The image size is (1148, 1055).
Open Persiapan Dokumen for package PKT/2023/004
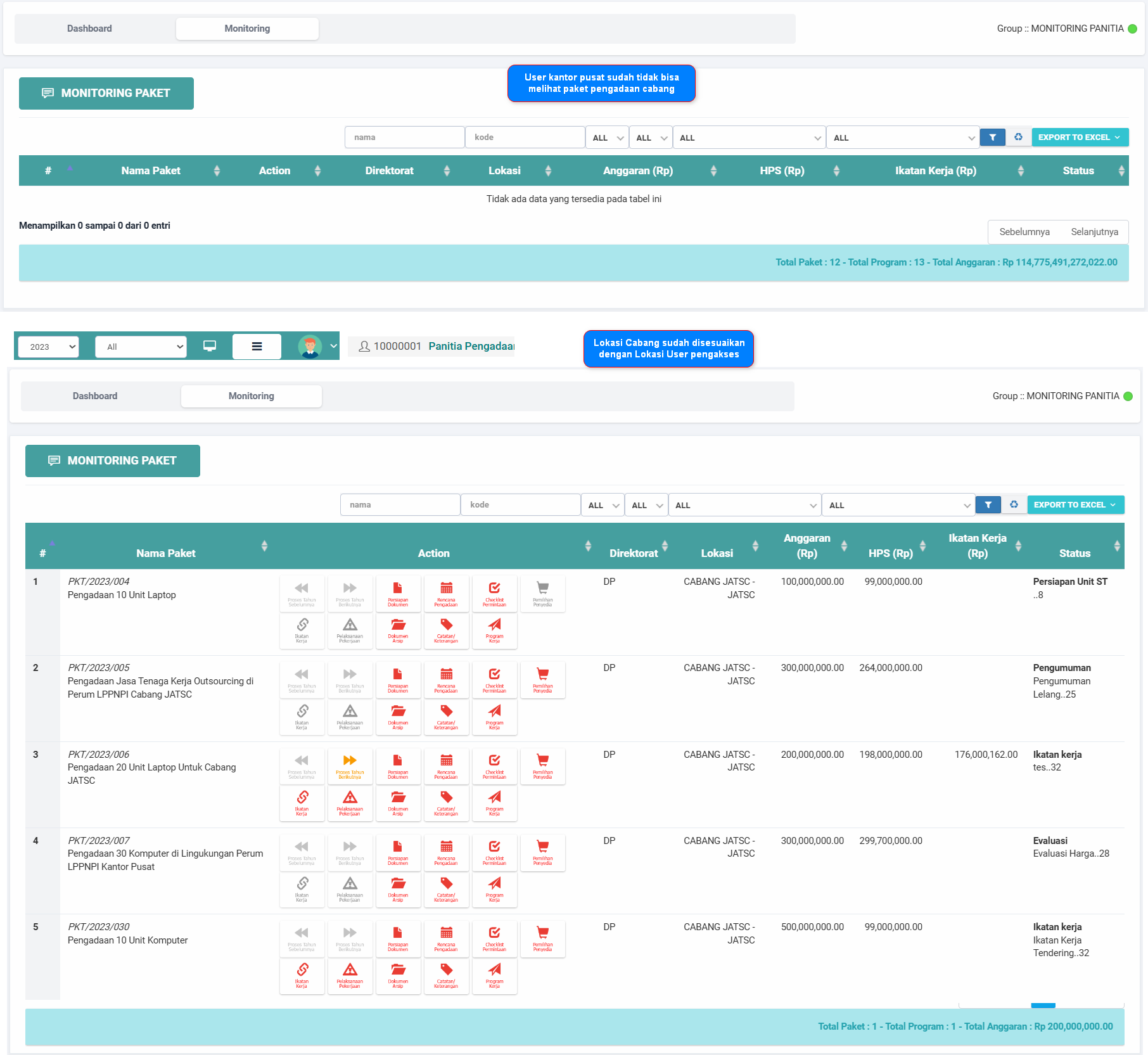coord(398,593)
